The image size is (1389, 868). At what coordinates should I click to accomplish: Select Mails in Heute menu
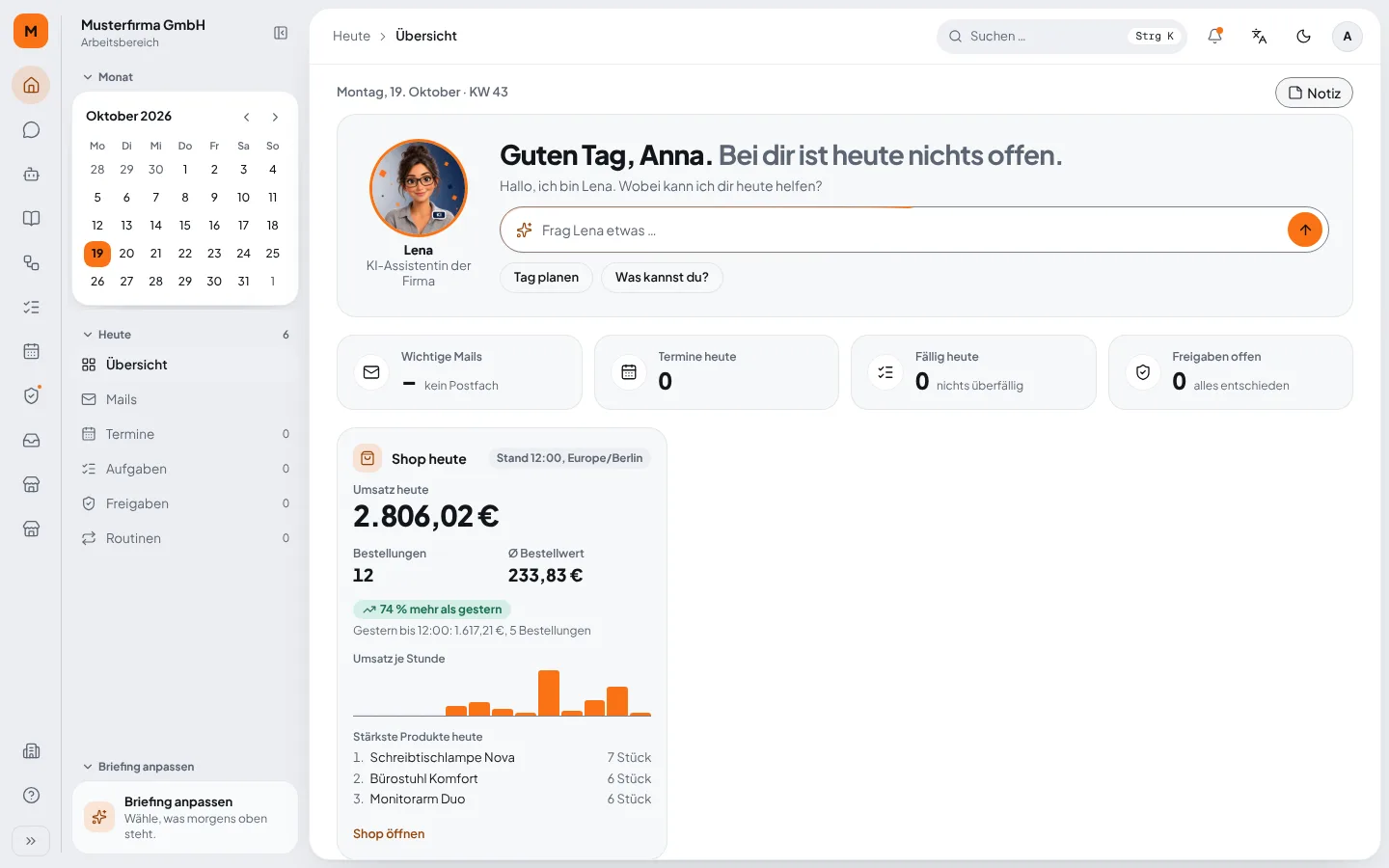point(185,399)
